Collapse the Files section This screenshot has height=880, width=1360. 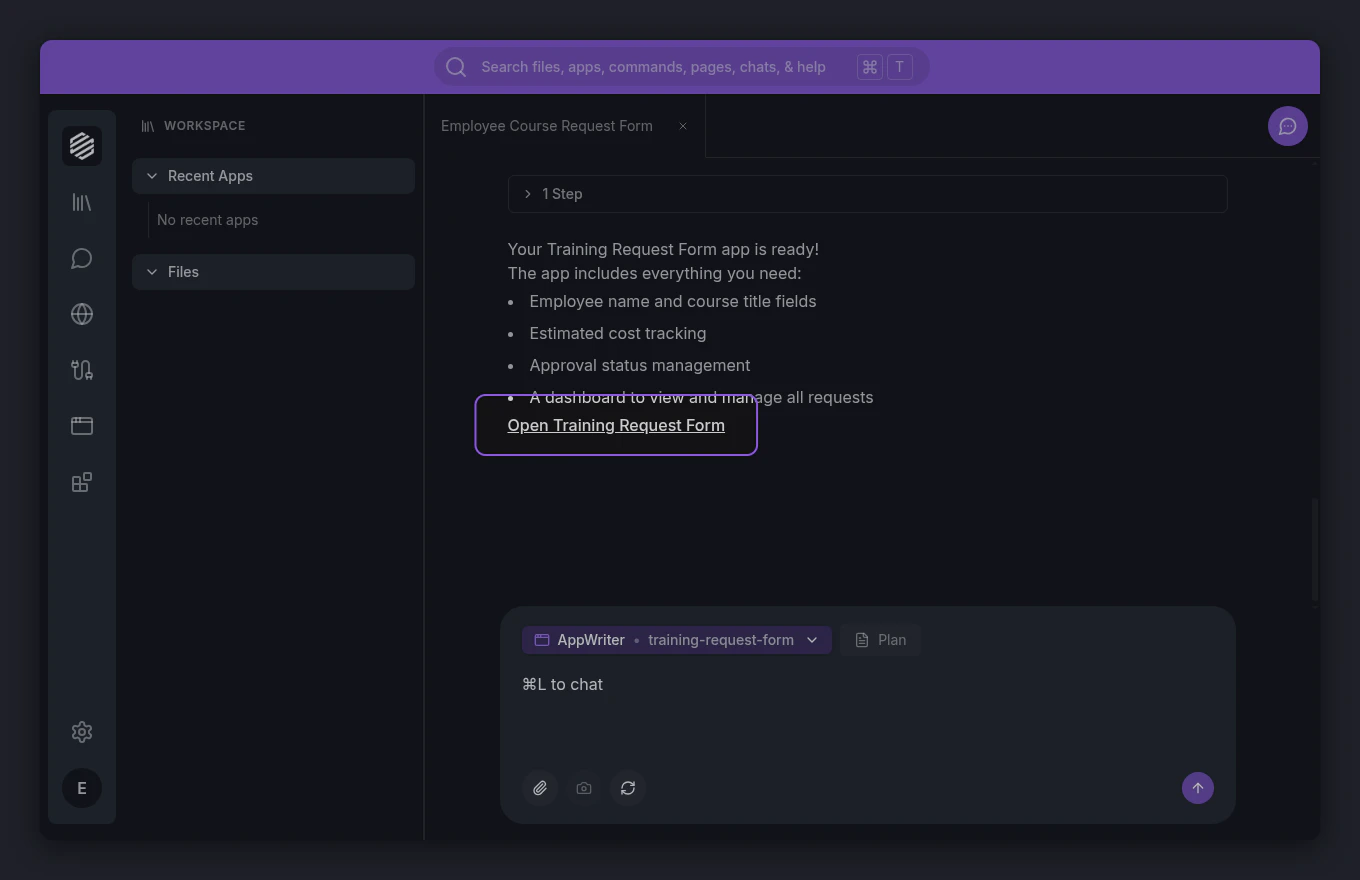pyautogui.click(x=273, y=272)
